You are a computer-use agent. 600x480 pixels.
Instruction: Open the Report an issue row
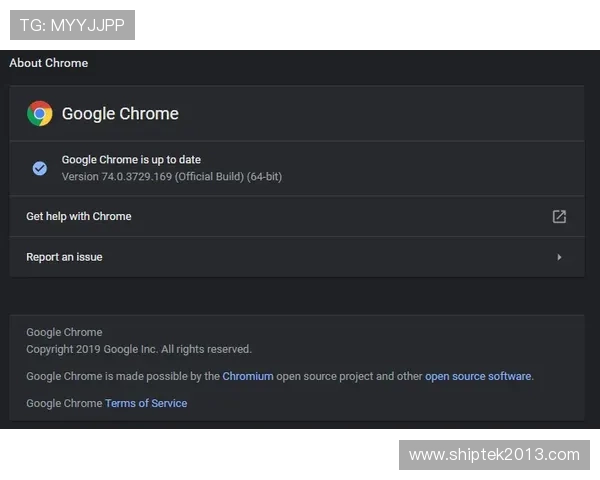pos(297,257)
